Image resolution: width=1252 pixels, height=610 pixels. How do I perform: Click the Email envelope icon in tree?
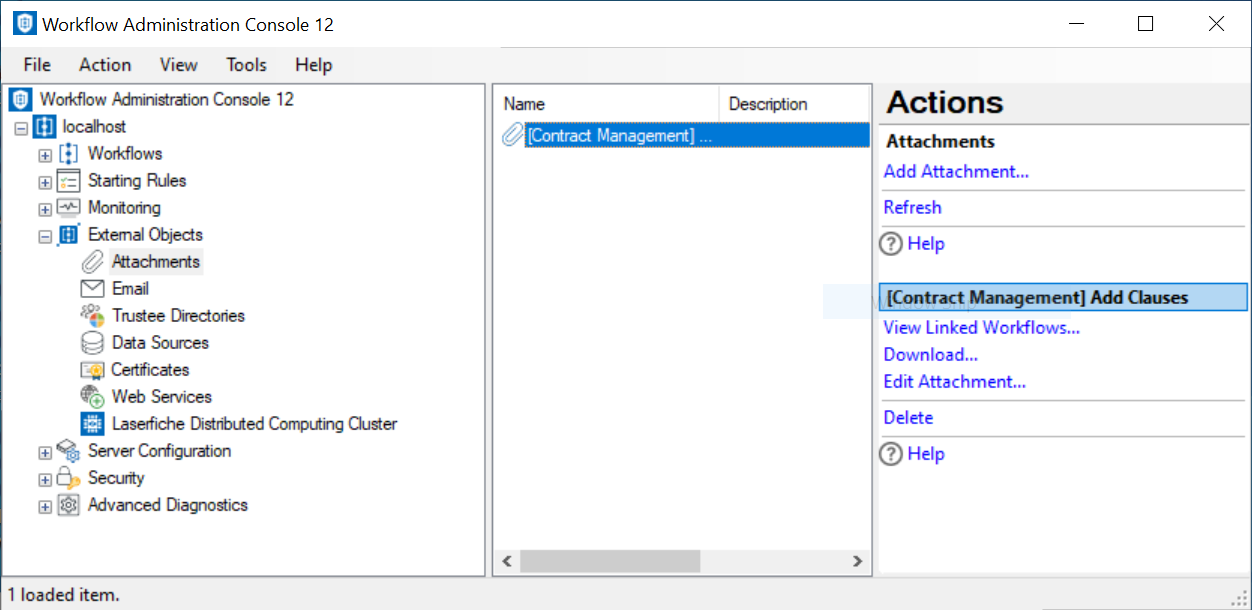coord(92,289)
